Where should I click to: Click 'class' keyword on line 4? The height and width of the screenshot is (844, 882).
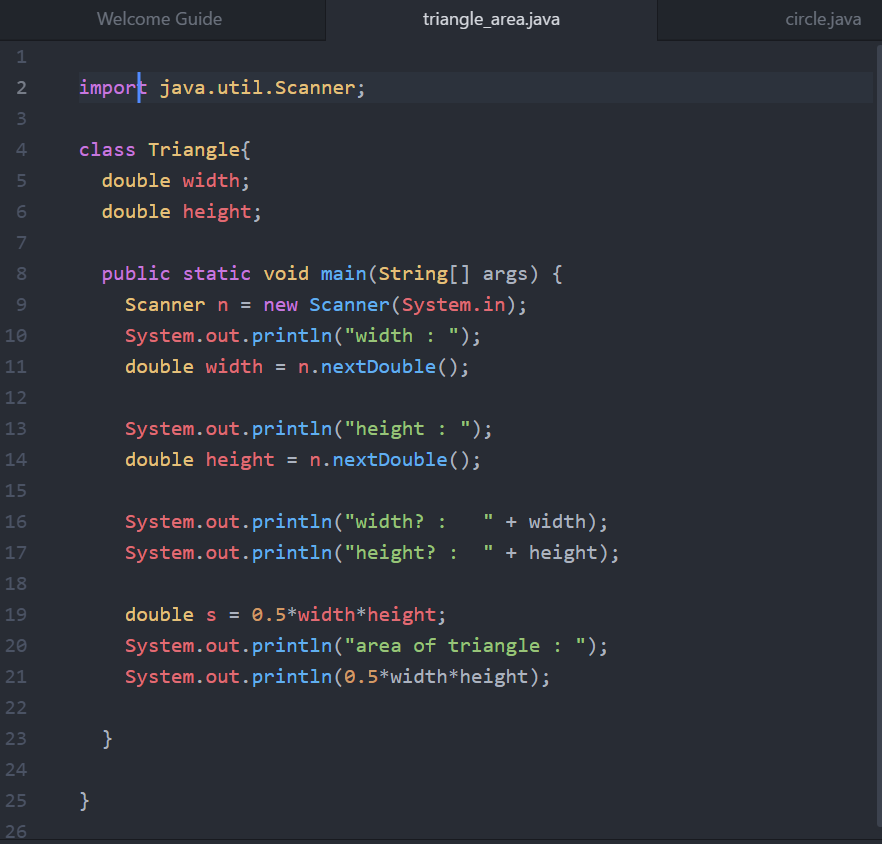pyautogui.click(x=107, y=150)
